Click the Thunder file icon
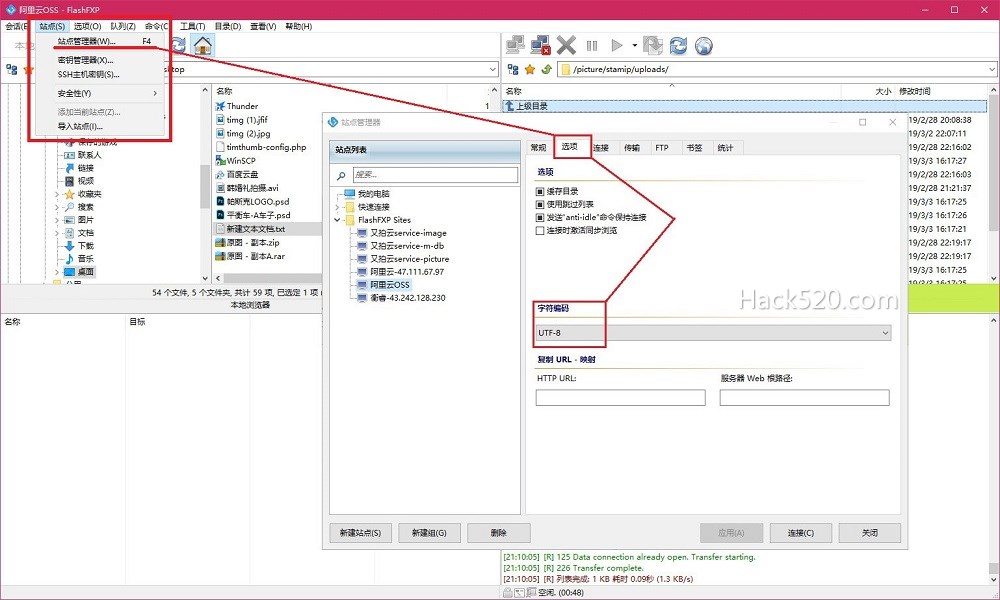1000x600 pixels. (221, 106)
